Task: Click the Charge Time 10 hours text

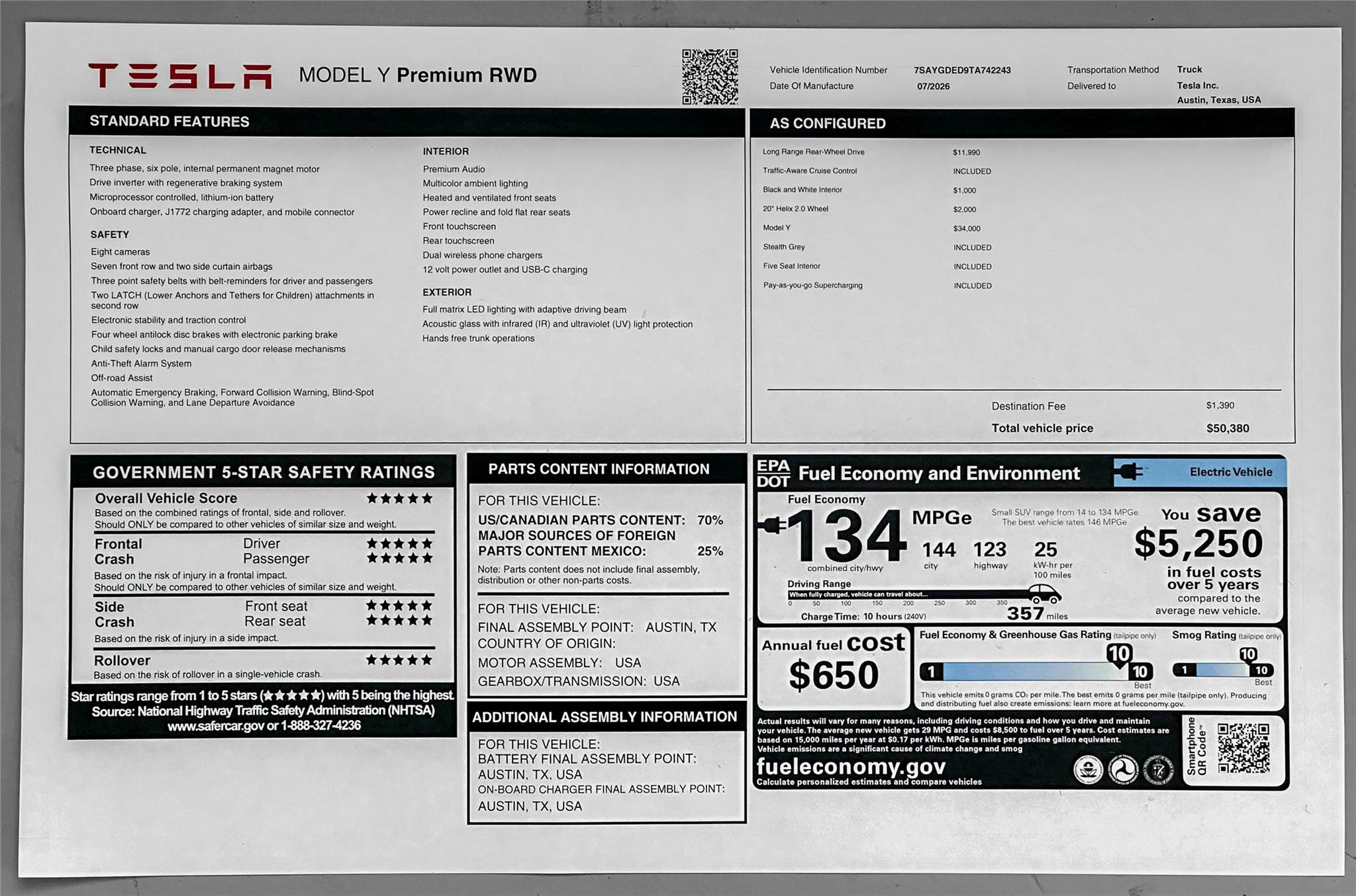Action: (x=863, y=617)
